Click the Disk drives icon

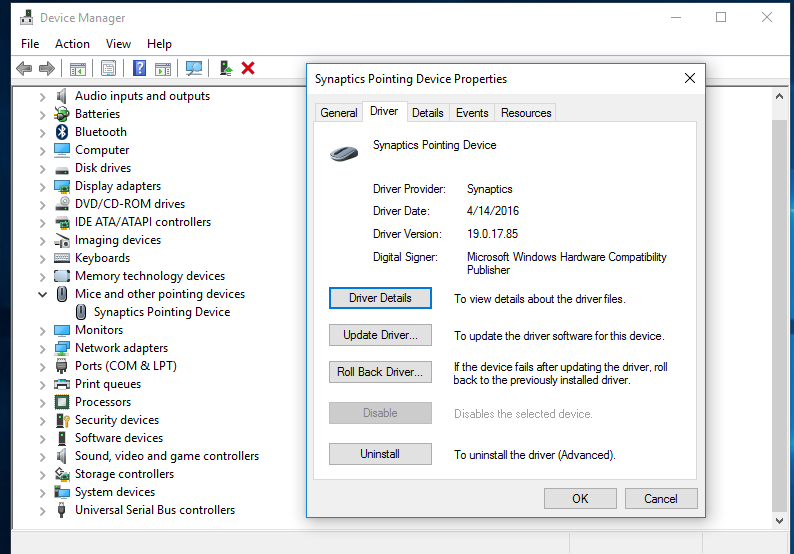(x=62, y=169)
